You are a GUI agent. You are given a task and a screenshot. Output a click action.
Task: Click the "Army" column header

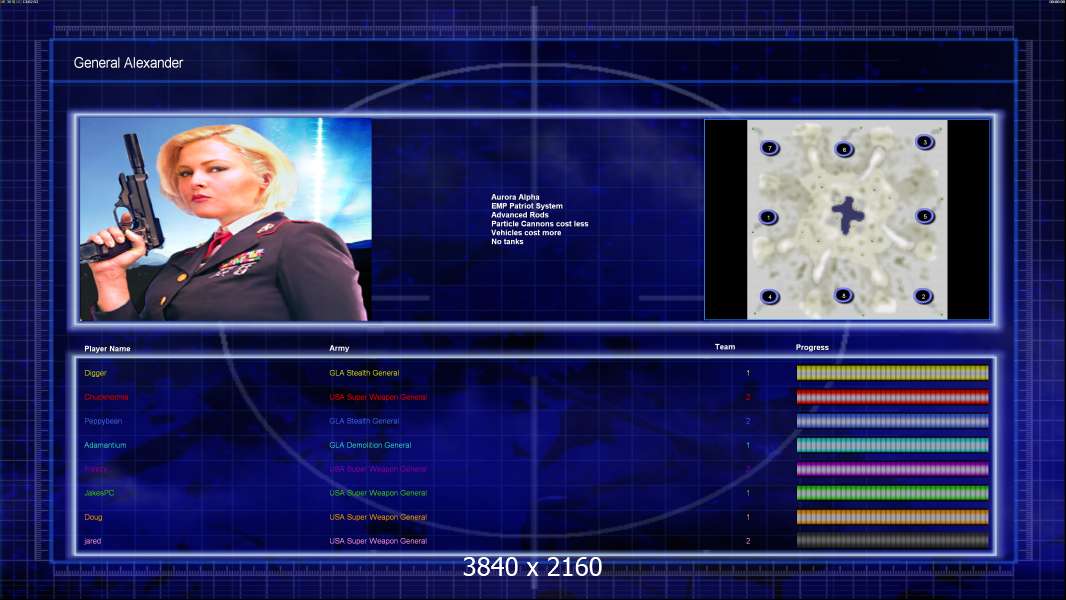click(x=339, y=348)
